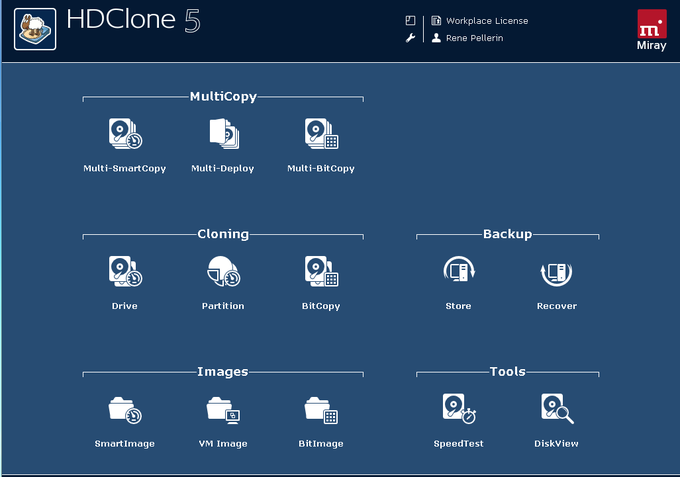Click the MultiCopy section heading

pyautogui.click(x=223, y=96)
